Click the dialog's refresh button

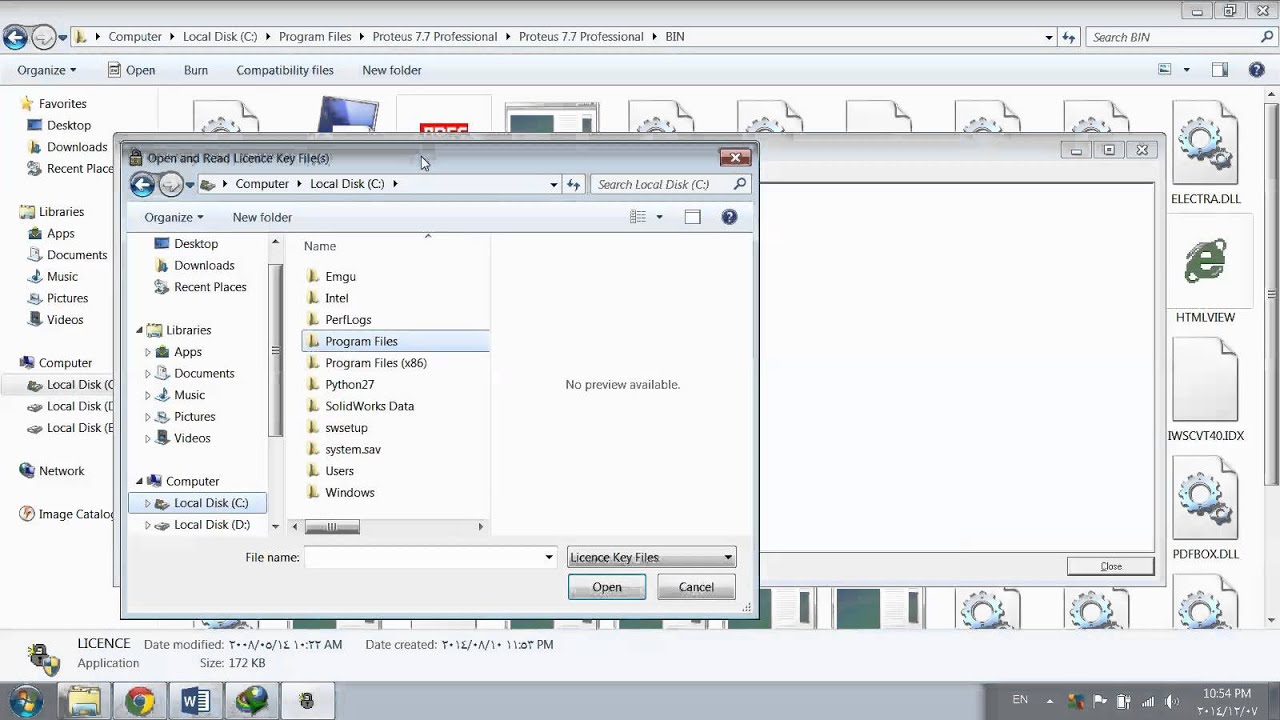click(573, 184)
